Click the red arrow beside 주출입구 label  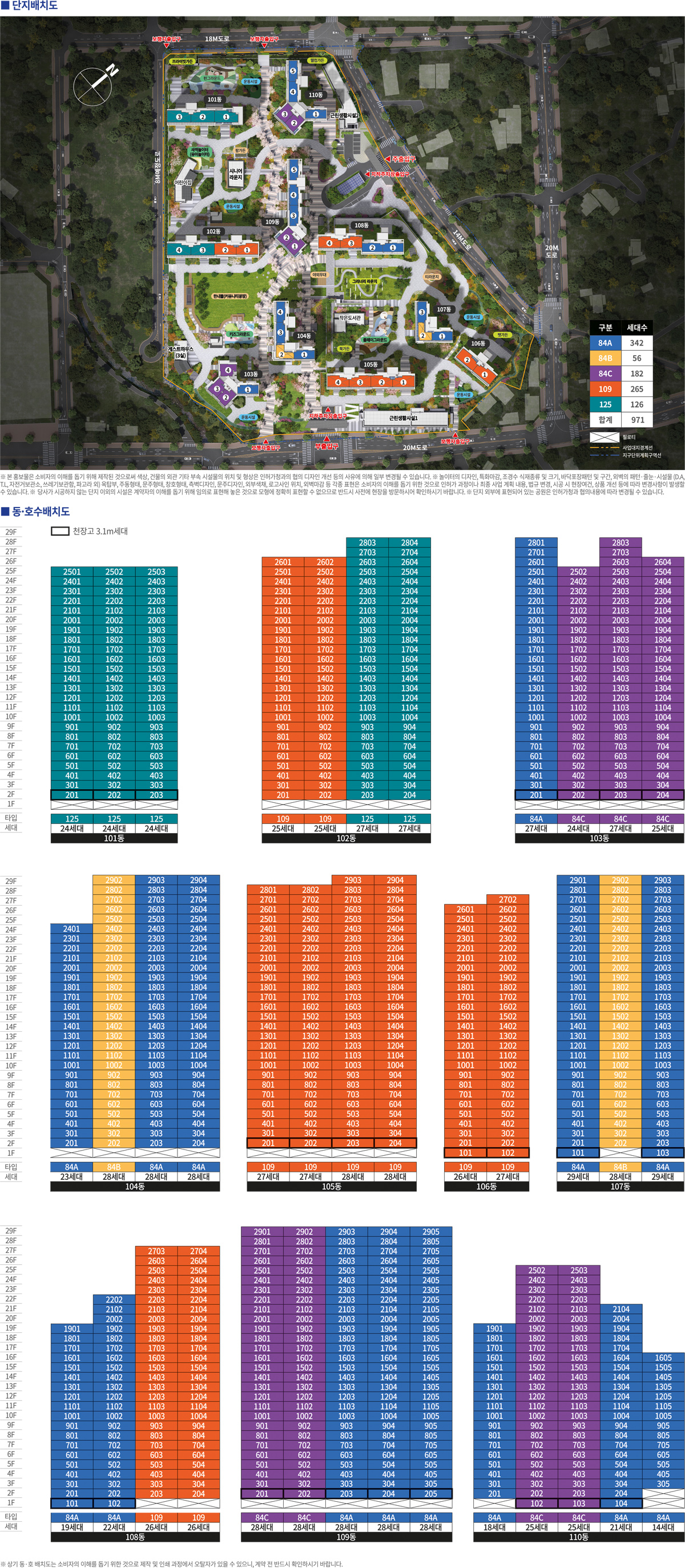387,159
